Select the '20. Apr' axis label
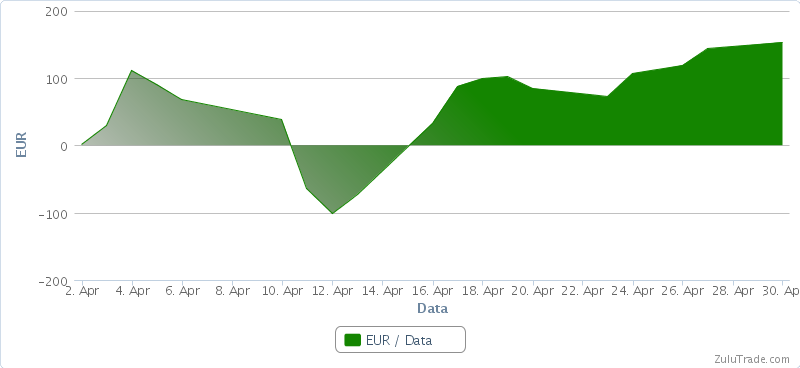 click(532, 291)
